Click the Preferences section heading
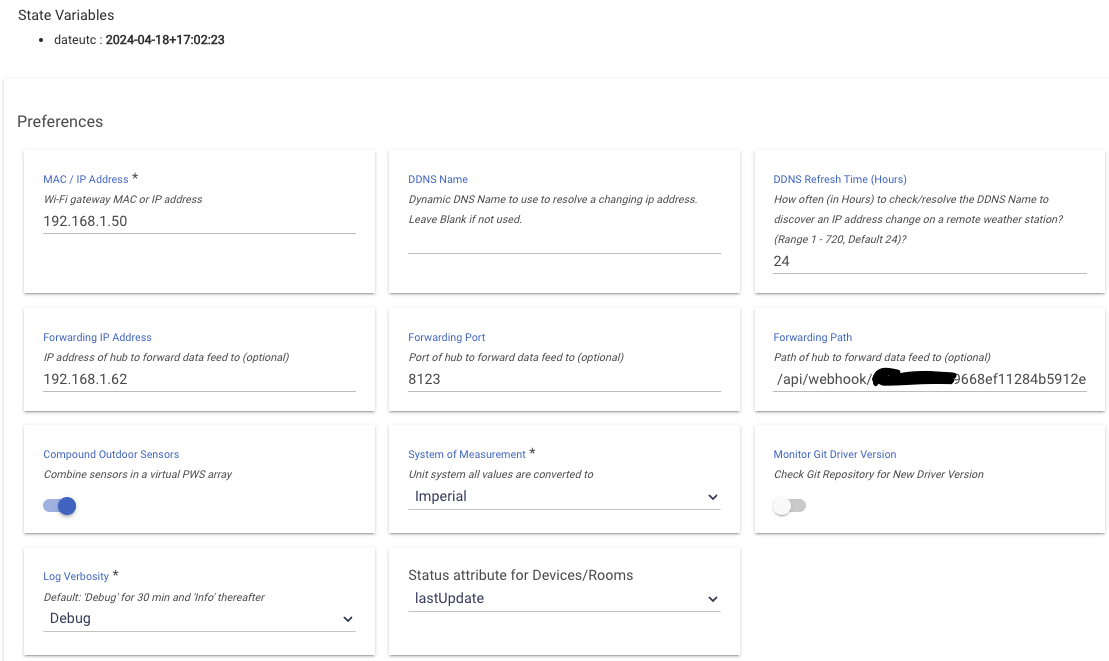Image resolution: width=1109 pixels, height=661 pixels. click(60, 121)
